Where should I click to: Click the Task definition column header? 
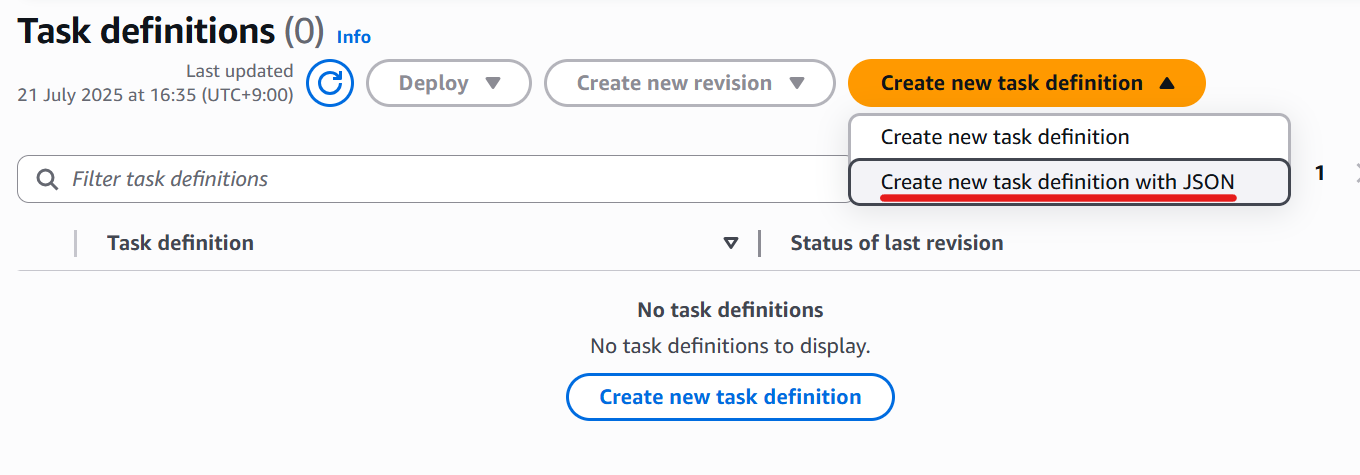pyautogui.click(x=180, y=243)
